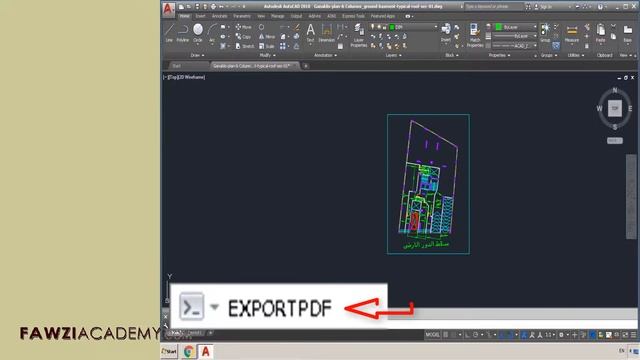Select the Polyline tool
Screen dimensions: 640x360
pyautogui.click(x=182, y=33)
